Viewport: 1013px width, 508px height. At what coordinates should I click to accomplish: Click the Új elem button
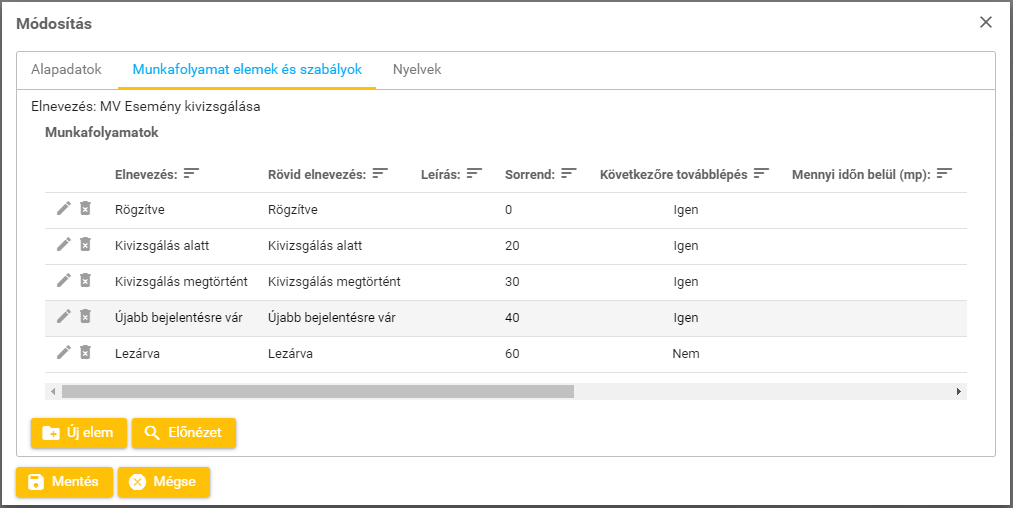click(79, 433)
